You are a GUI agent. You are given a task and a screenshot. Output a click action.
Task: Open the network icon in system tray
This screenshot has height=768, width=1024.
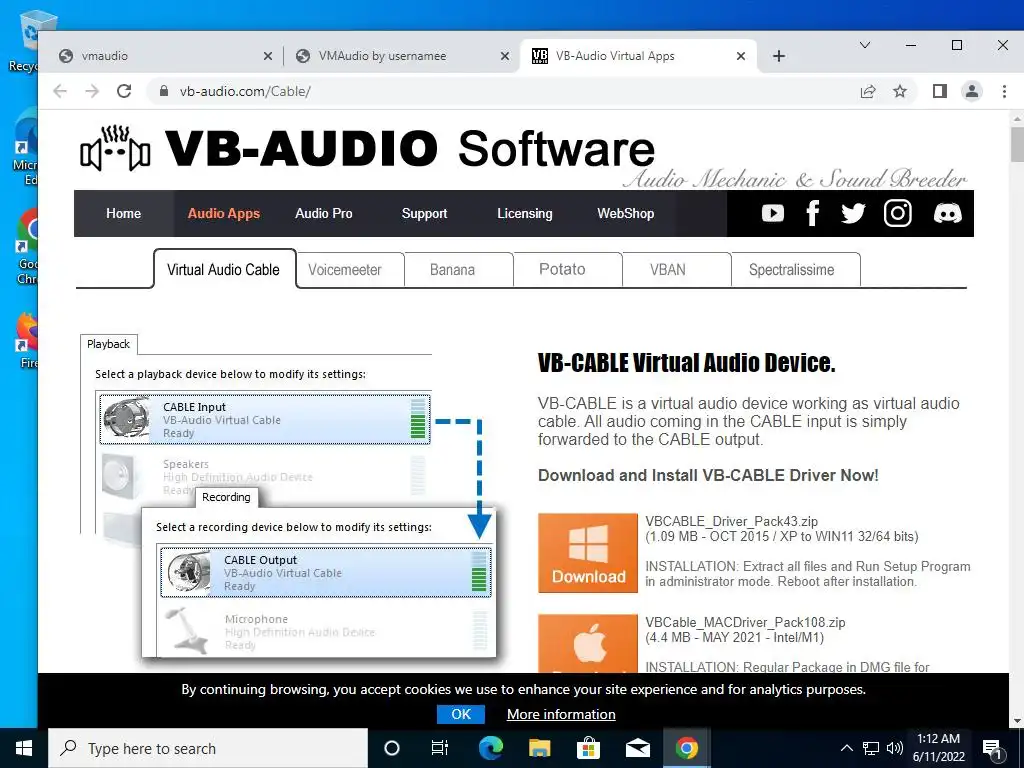click(871, 748)
